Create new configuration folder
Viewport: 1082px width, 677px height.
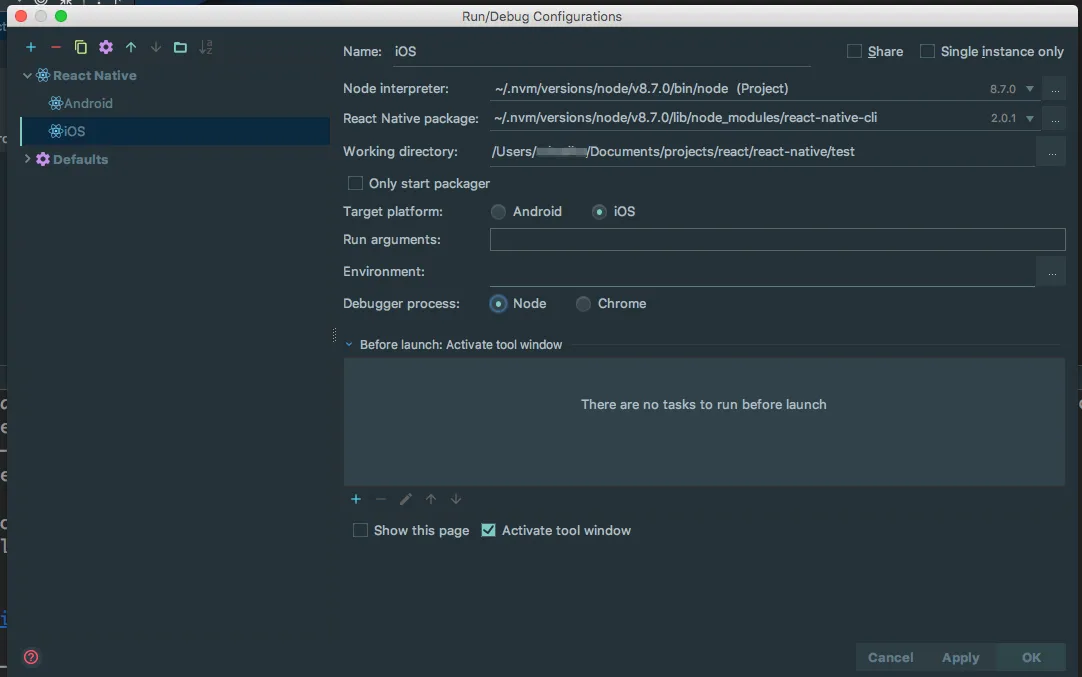[180, 47]
